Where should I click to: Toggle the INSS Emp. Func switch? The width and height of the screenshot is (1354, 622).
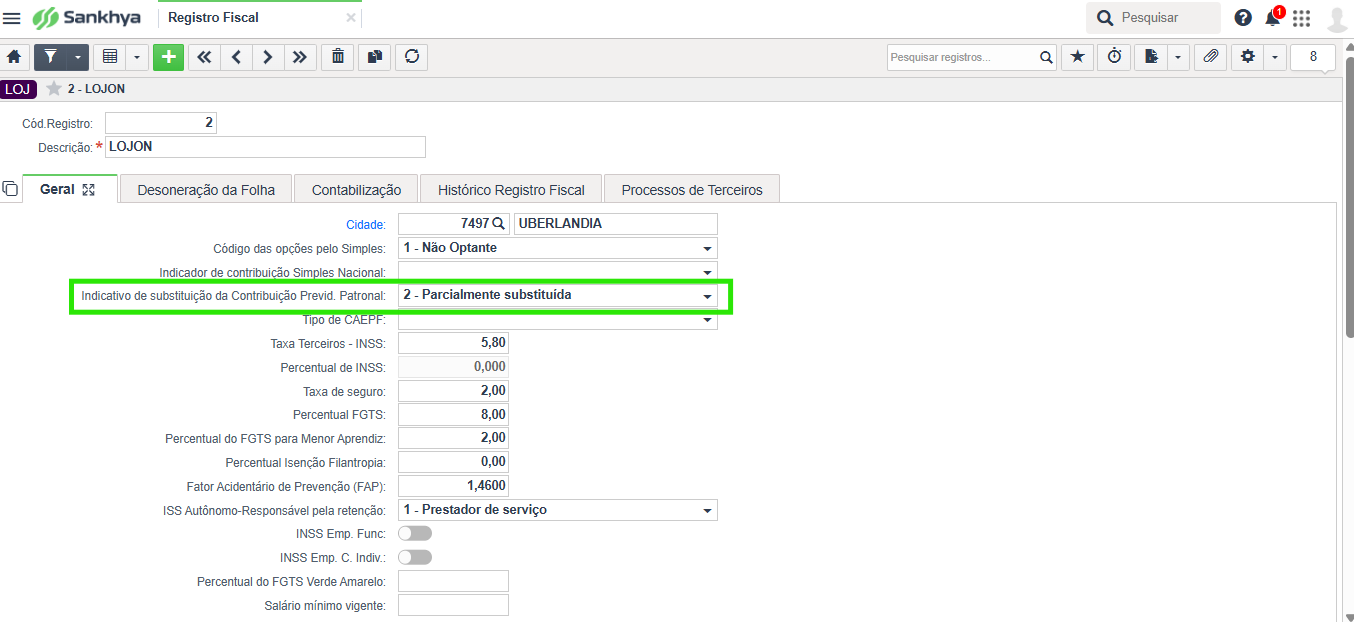415,534
